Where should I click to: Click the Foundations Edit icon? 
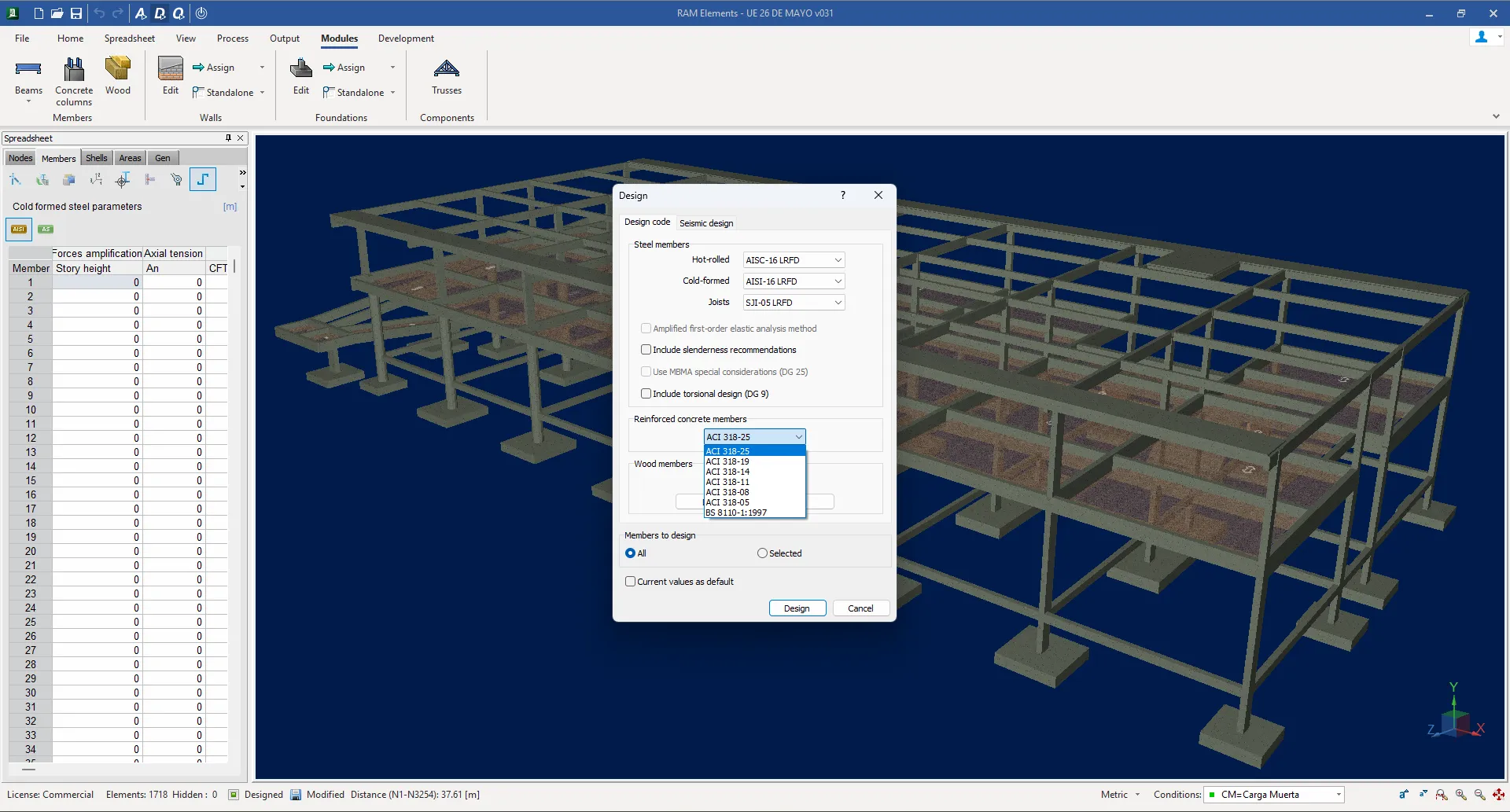click(301, 71)
